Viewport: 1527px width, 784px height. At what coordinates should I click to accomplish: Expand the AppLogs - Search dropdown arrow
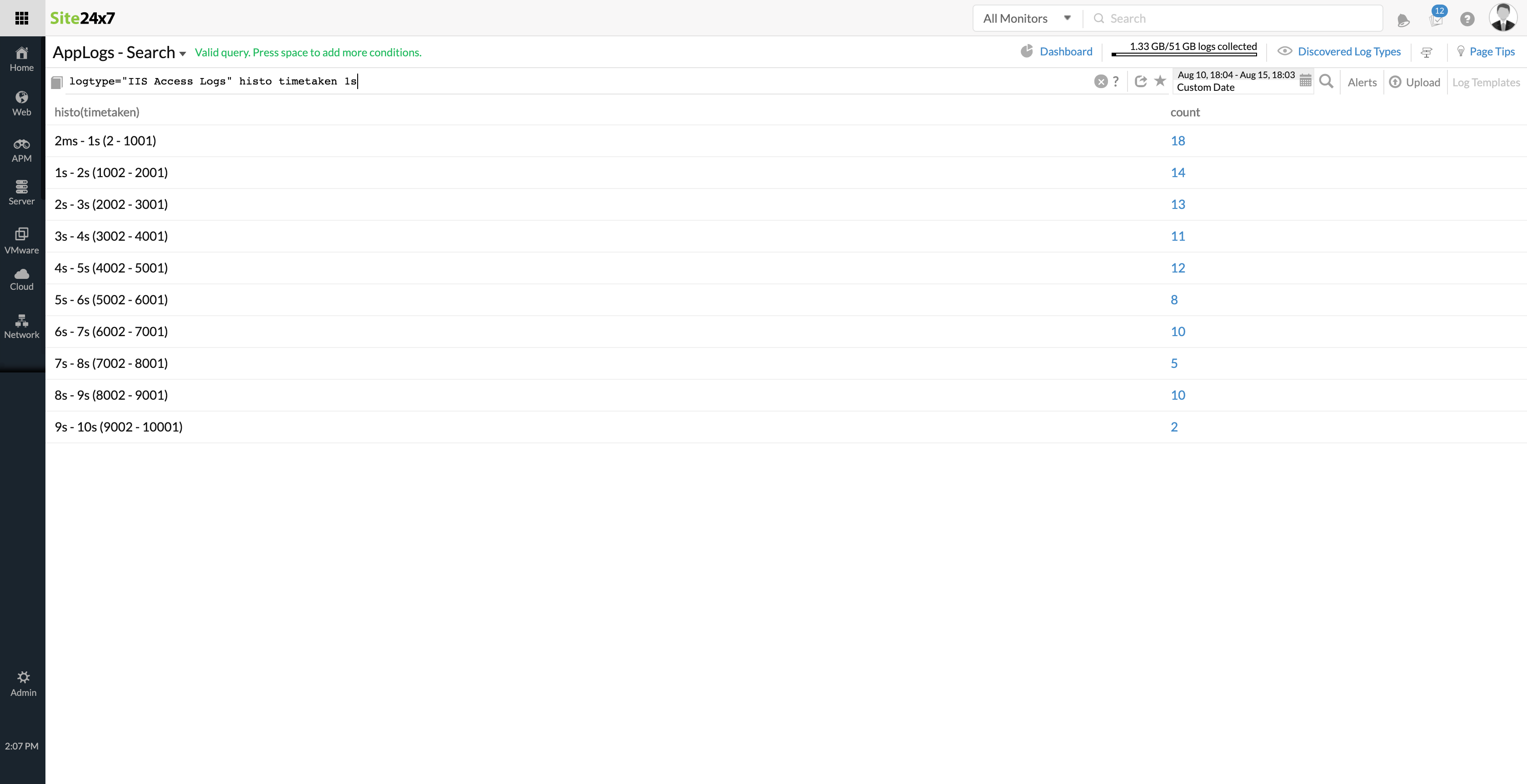coord(183,54)
